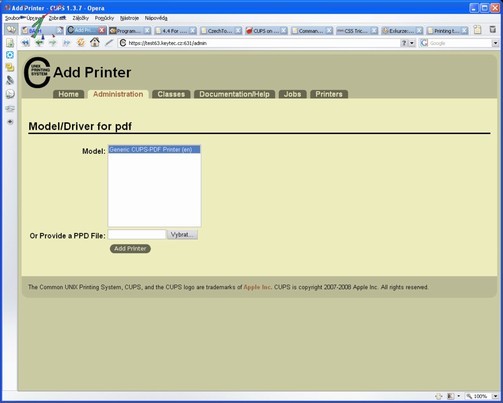Open the Printers page tab
This screenshot has height=403, width=503.
tap(329, 94)
